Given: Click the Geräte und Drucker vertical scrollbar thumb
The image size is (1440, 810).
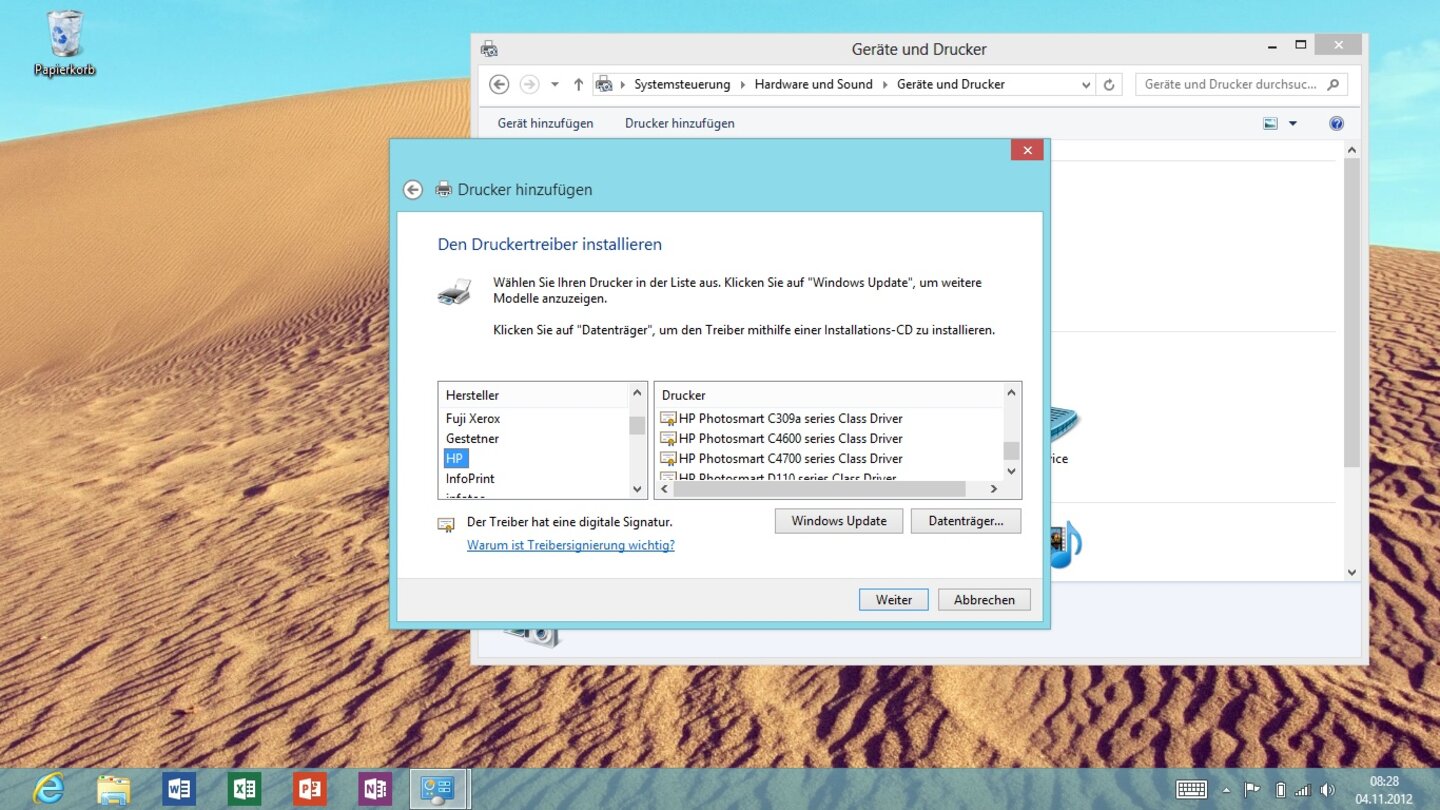Looking at the screenshot, I should point(1352,312).
